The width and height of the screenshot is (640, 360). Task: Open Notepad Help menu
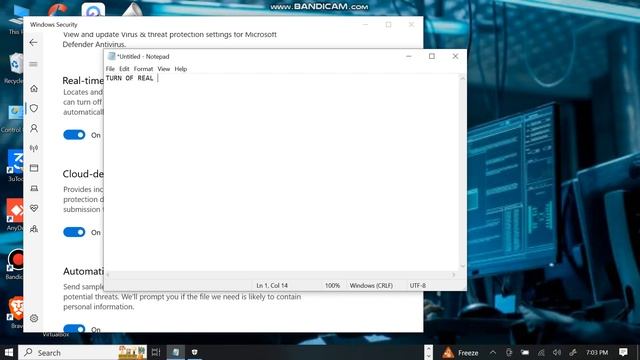click(x=181, y=69)
